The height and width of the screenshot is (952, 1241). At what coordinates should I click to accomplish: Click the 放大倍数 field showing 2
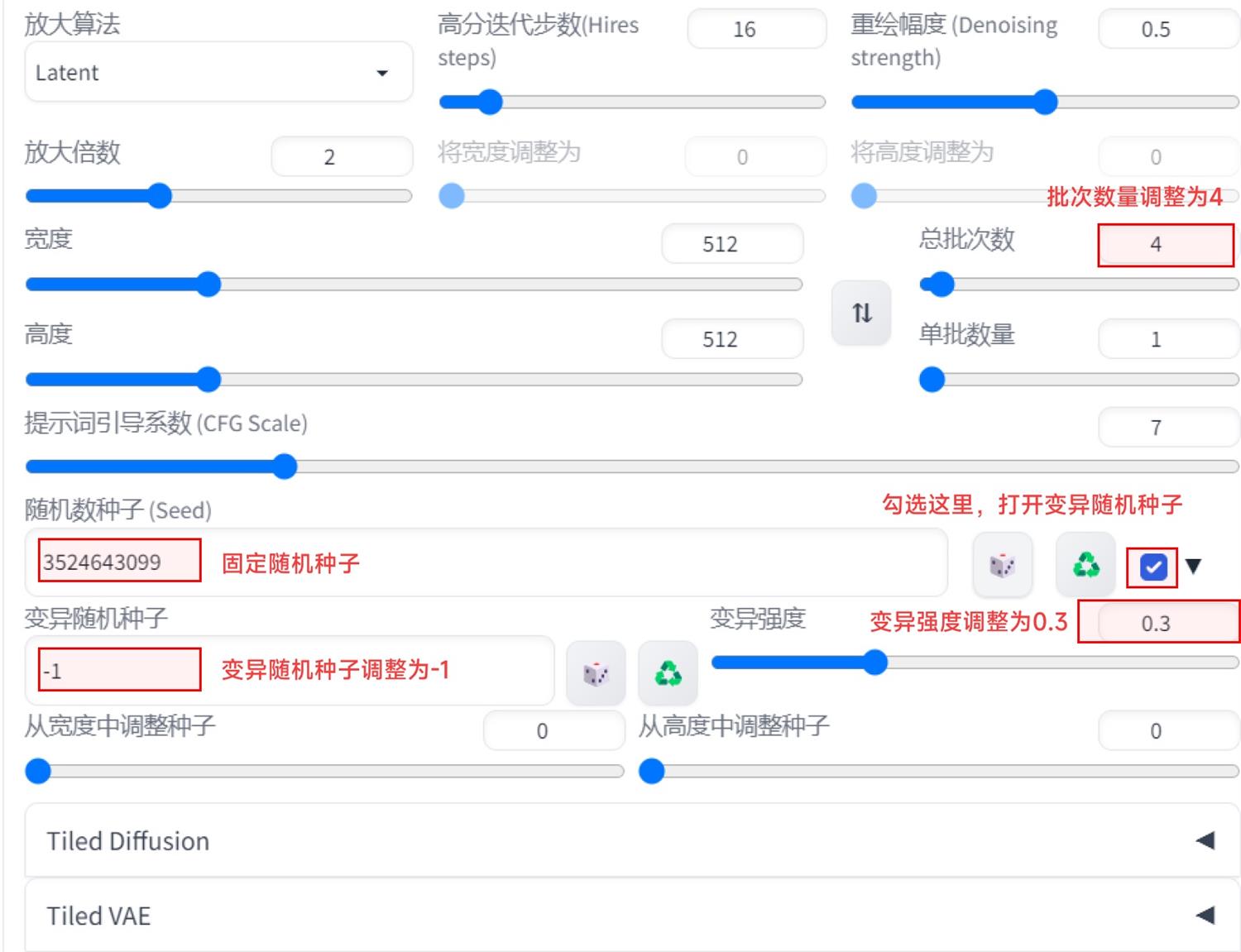[341, 155]
